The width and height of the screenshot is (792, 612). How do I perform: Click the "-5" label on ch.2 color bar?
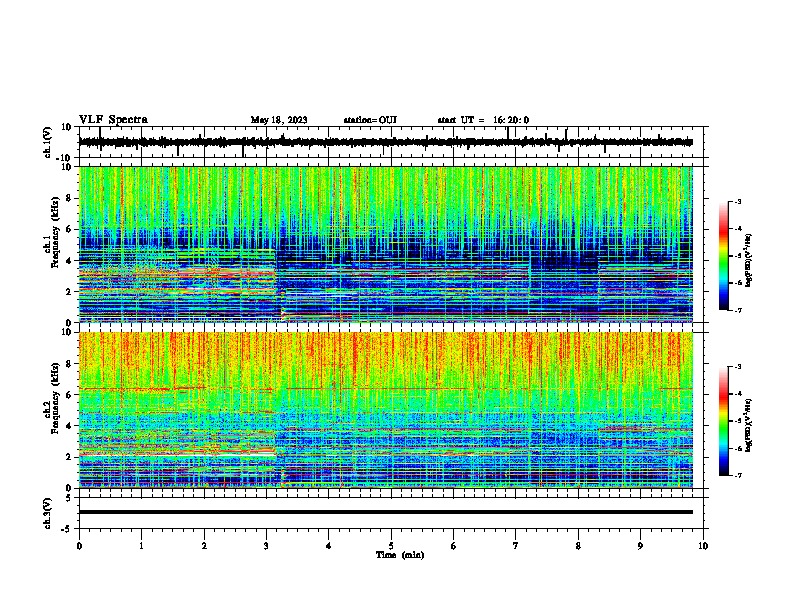738,421
